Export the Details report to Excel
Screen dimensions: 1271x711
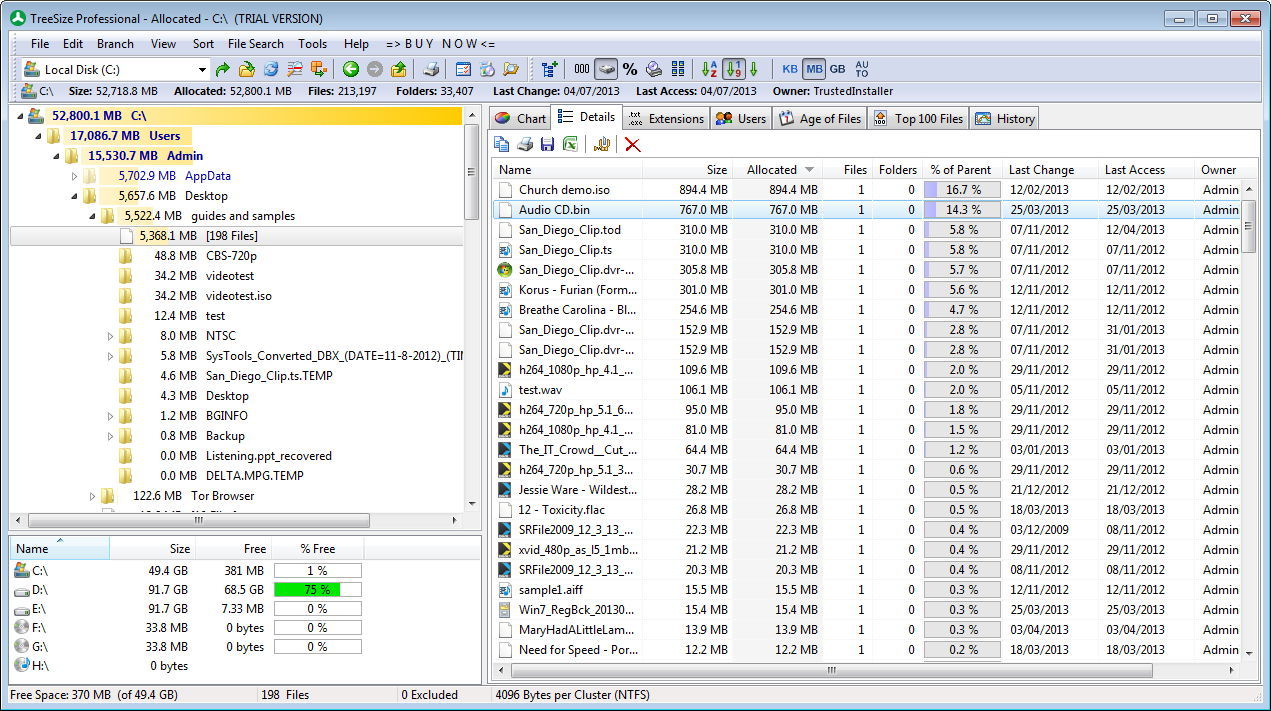[x=570, y=143]
